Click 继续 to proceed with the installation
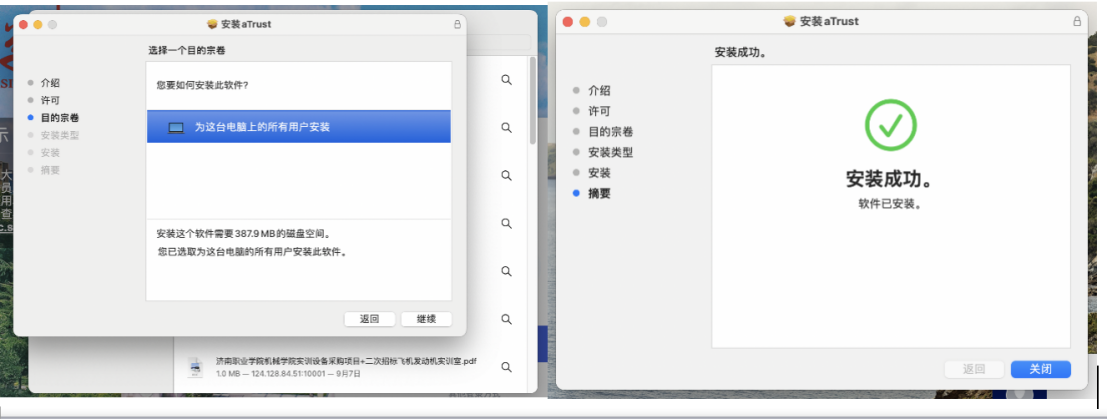Screen dimensions: 1107x420 coord(426,319)
